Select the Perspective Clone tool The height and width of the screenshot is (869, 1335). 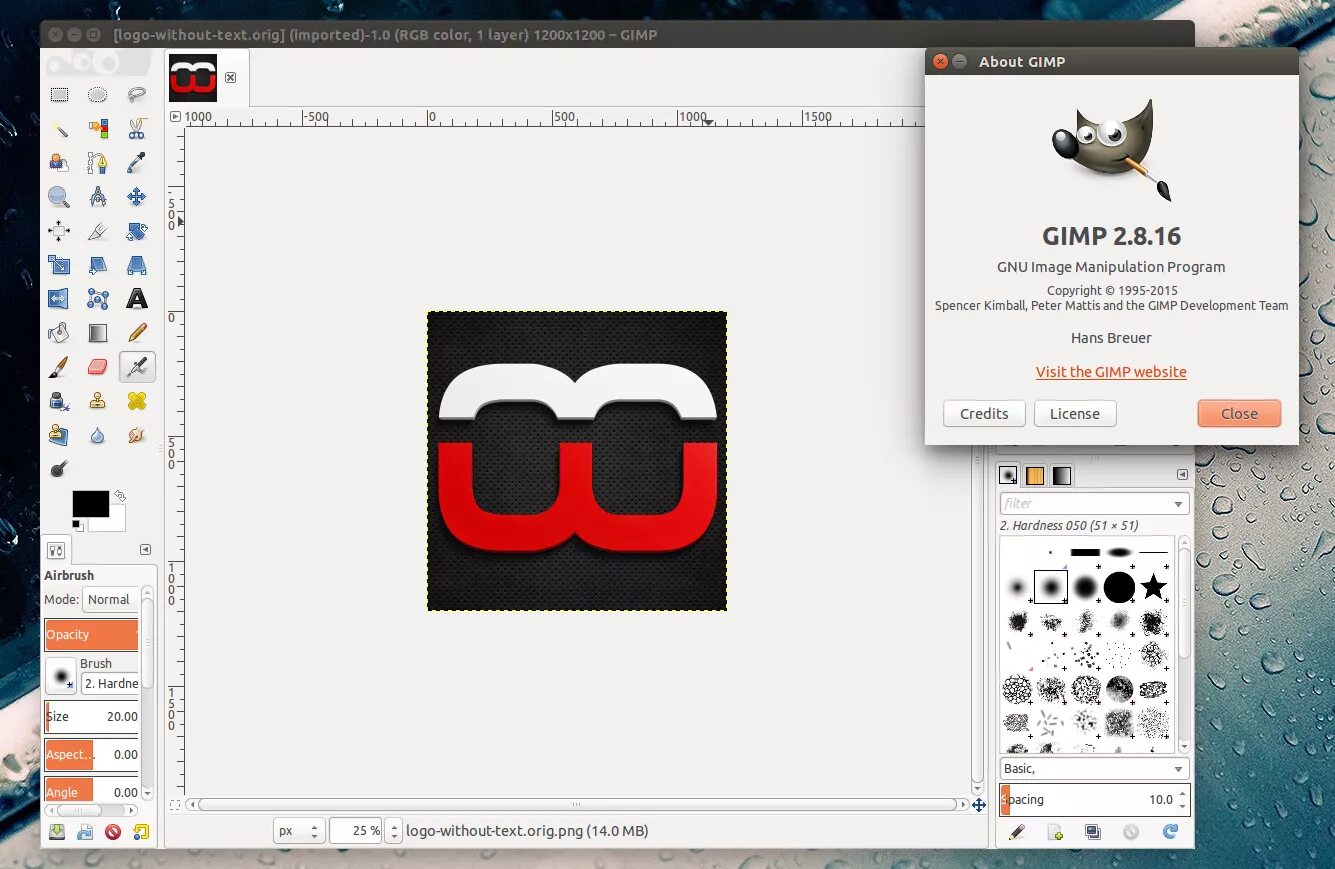click(59, 435)
